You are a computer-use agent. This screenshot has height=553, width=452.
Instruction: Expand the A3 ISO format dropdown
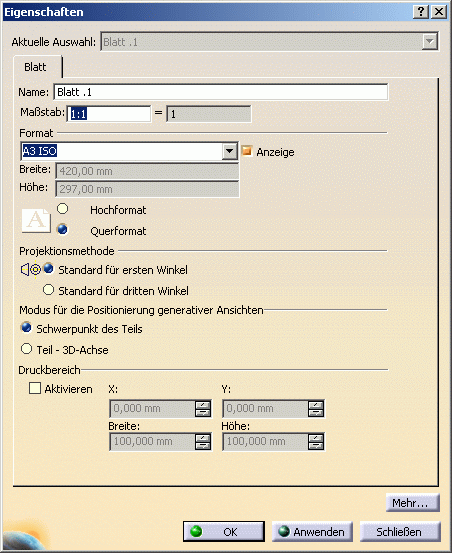click(230, 151)
